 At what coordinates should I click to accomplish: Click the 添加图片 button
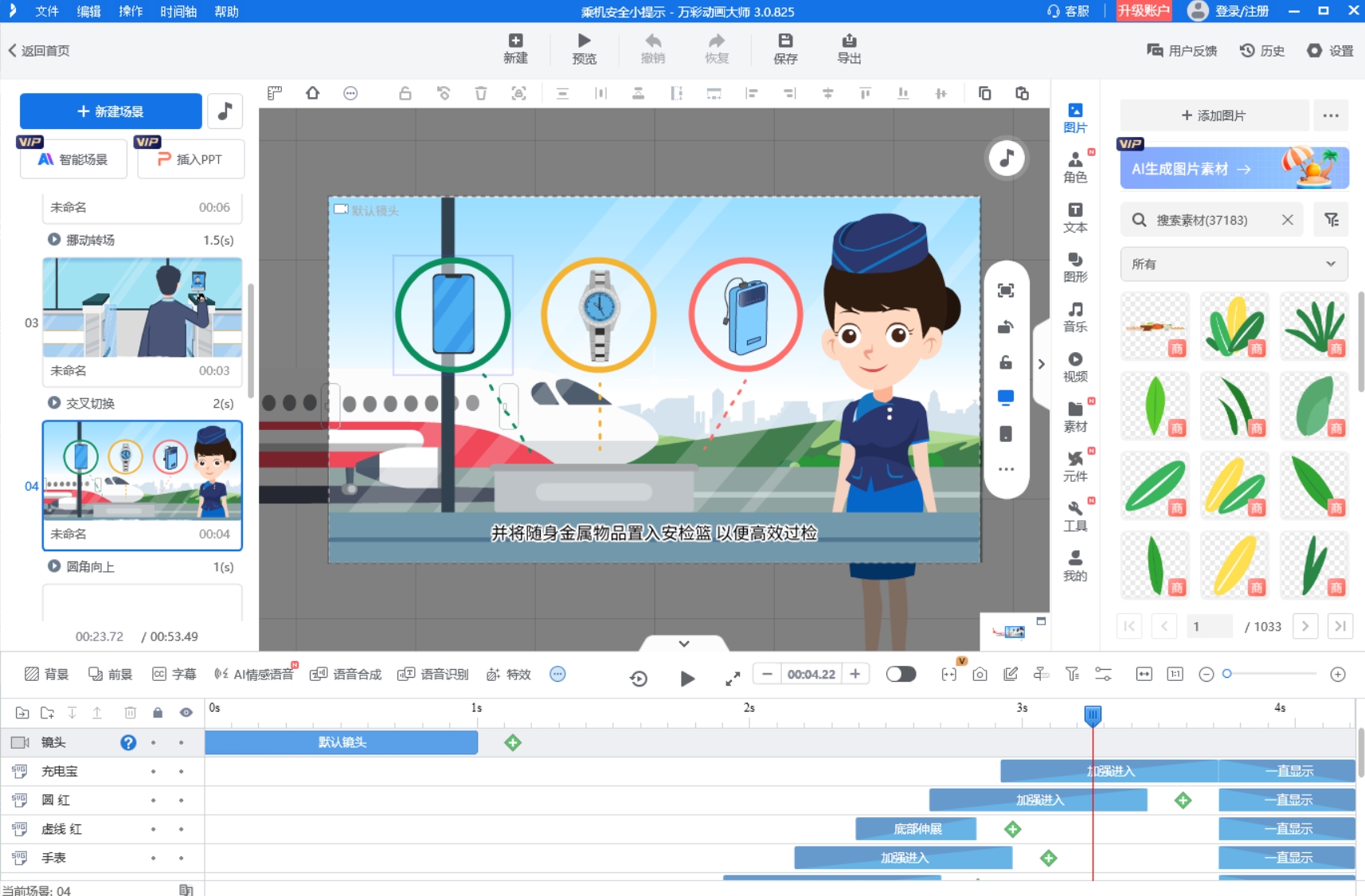1214,115
